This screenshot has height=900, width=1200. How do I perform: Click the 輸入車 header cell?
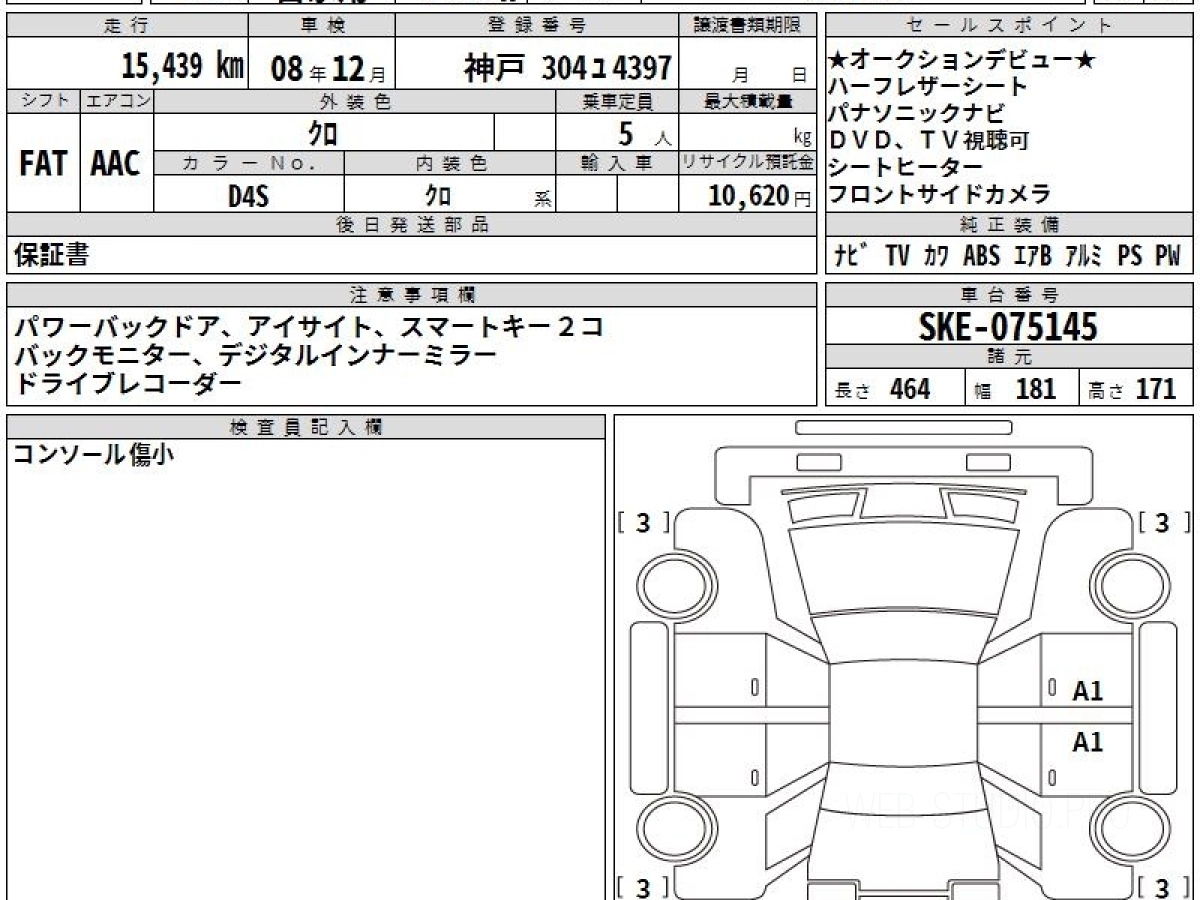point(617,163)
